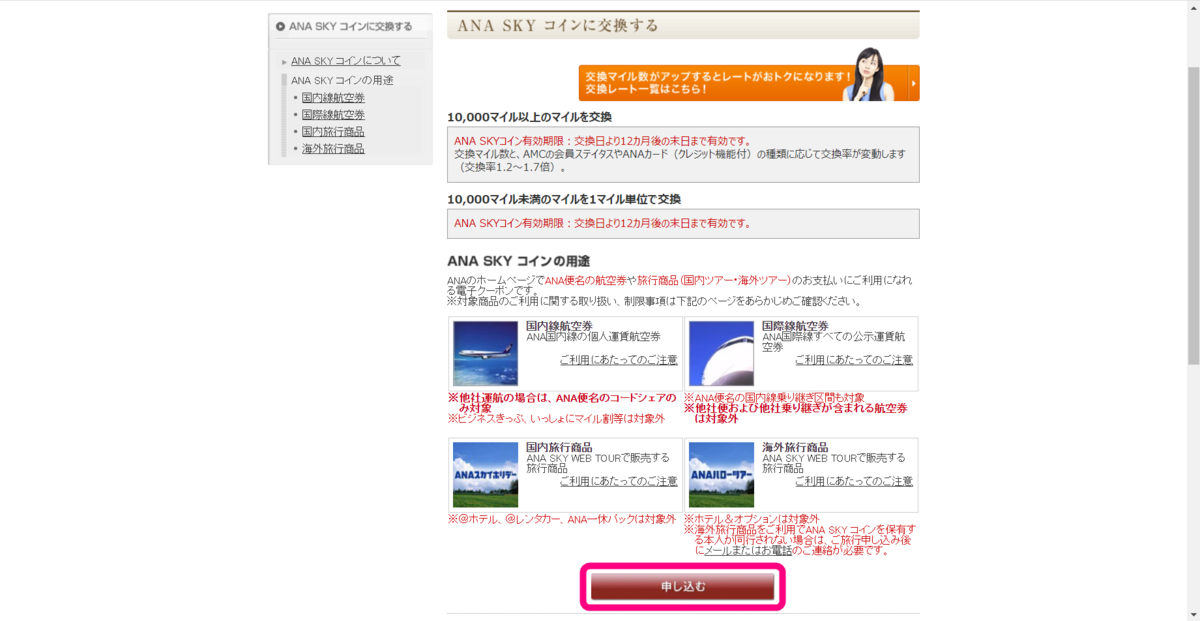
Task: Click the 申し込む apply button
Action: pos(683,586)
